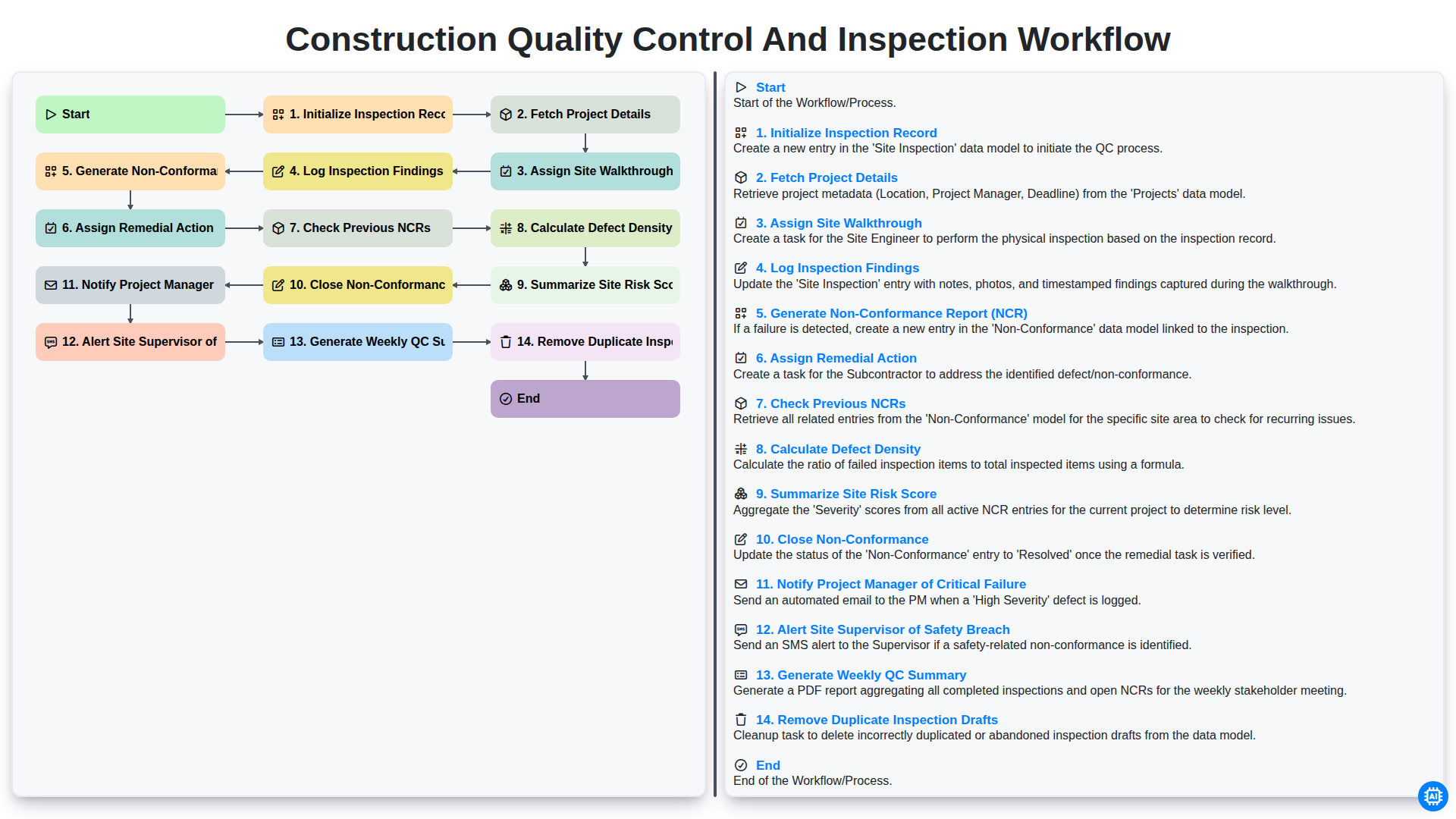This screenshot has width=1456, height=819.
Task: Click the SMS bubble icon in Alert Site Supervisor node
Action: 51,342
